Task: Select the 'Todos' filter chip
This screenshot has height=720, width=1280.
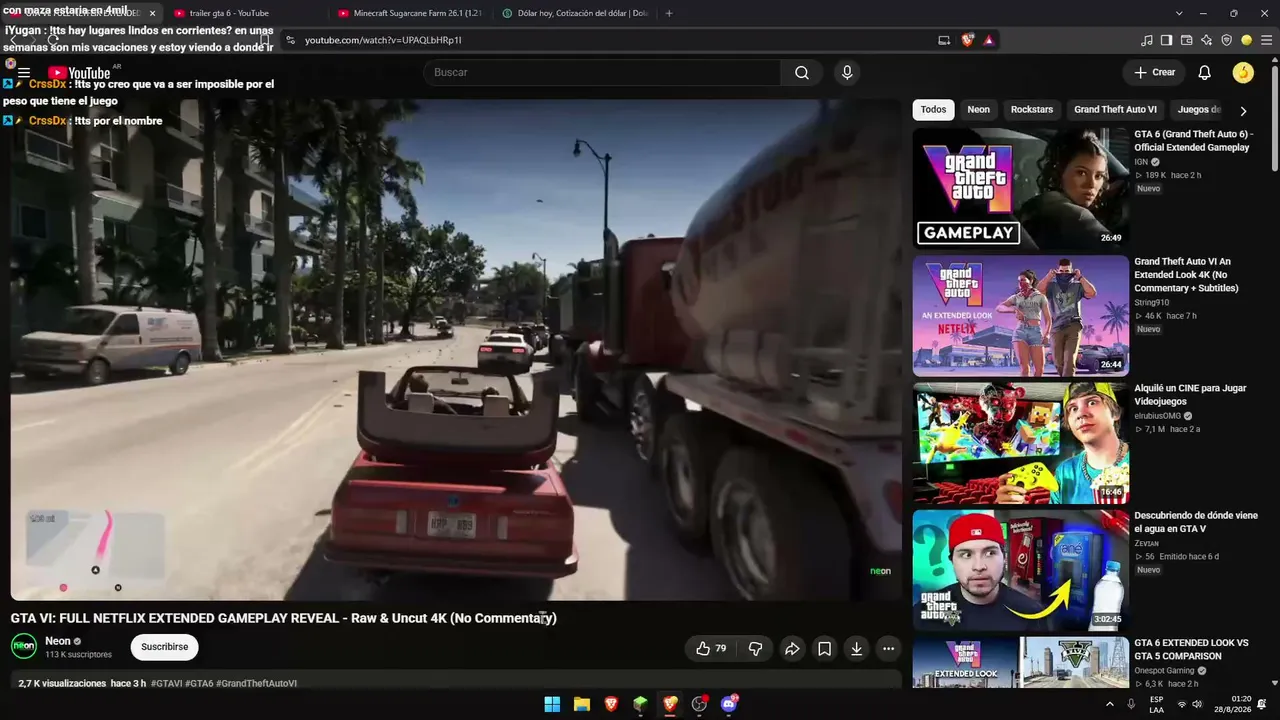Action: (x=933, y=110)
